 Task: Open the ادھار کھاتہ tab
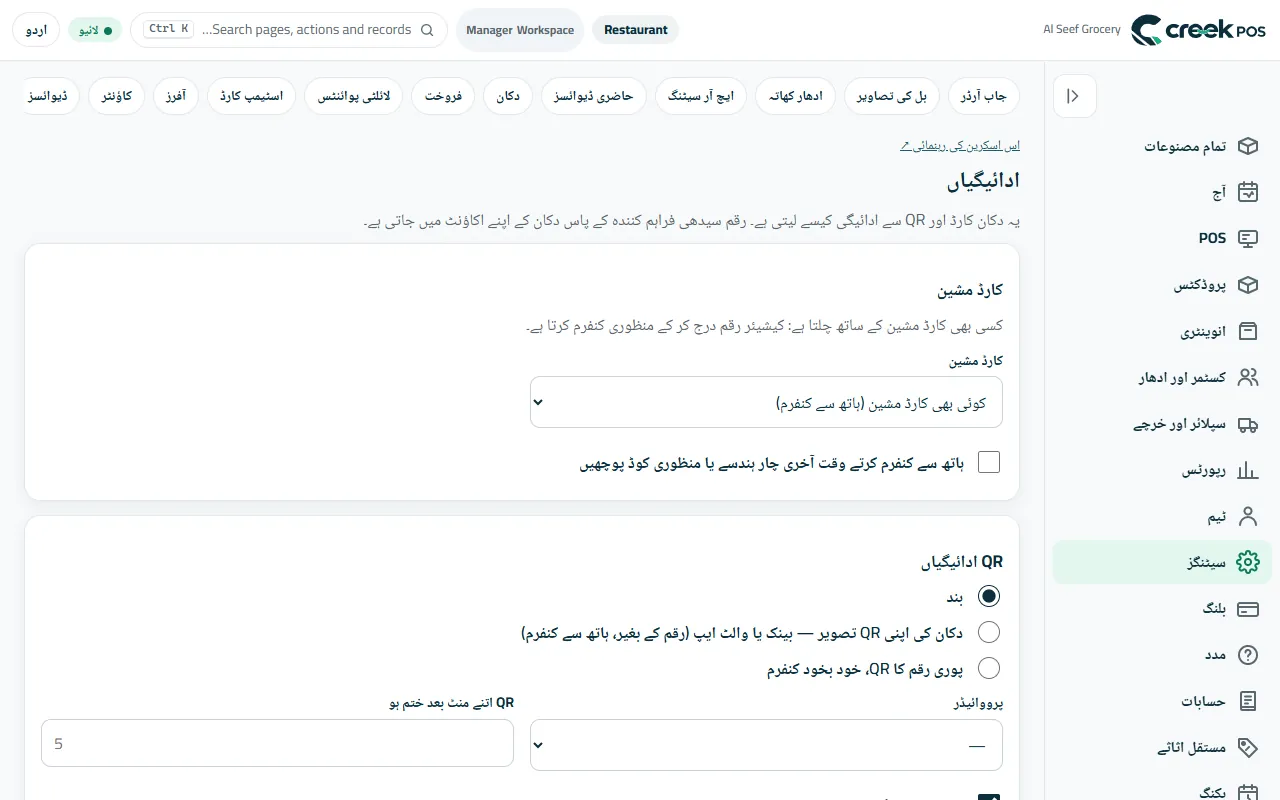pos(797,96)
